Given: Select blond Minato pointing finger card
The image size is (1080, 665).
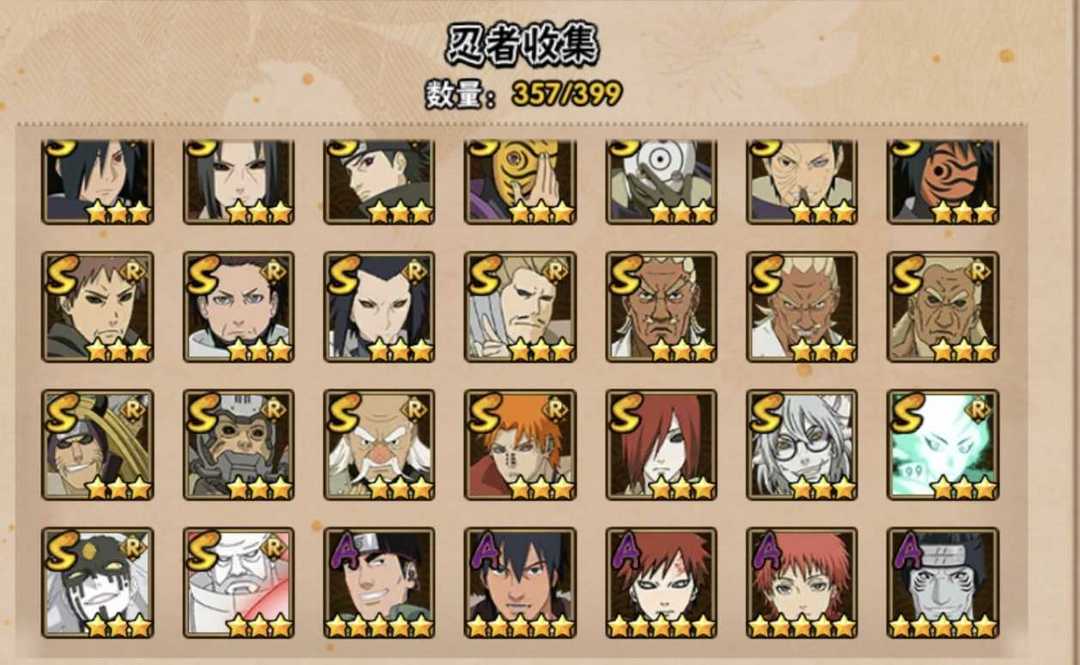Looking at the screenshot, I should pyautogui.click(x=520, y=307).
